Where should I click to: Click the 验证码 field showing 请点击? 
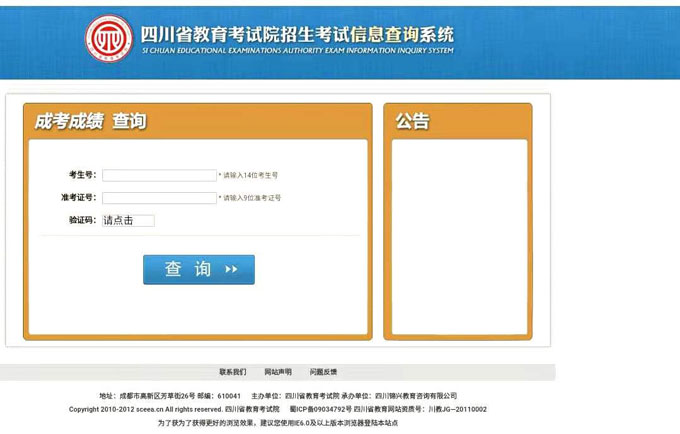pyautogui.click(x=128, y=221)
